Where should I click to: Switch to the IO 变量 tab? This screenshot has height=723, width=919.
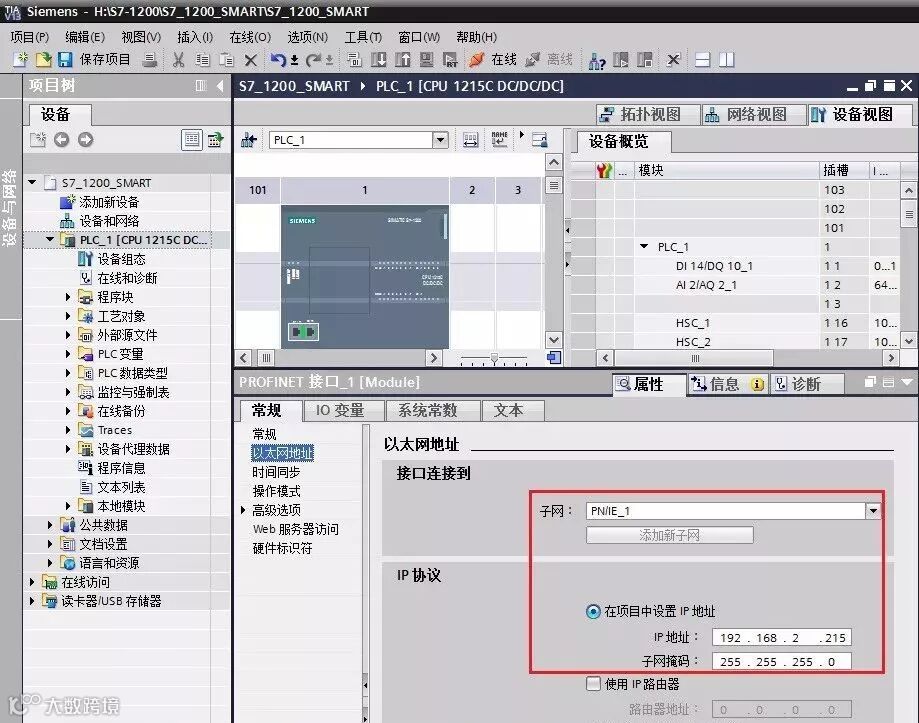pos(344,411)
